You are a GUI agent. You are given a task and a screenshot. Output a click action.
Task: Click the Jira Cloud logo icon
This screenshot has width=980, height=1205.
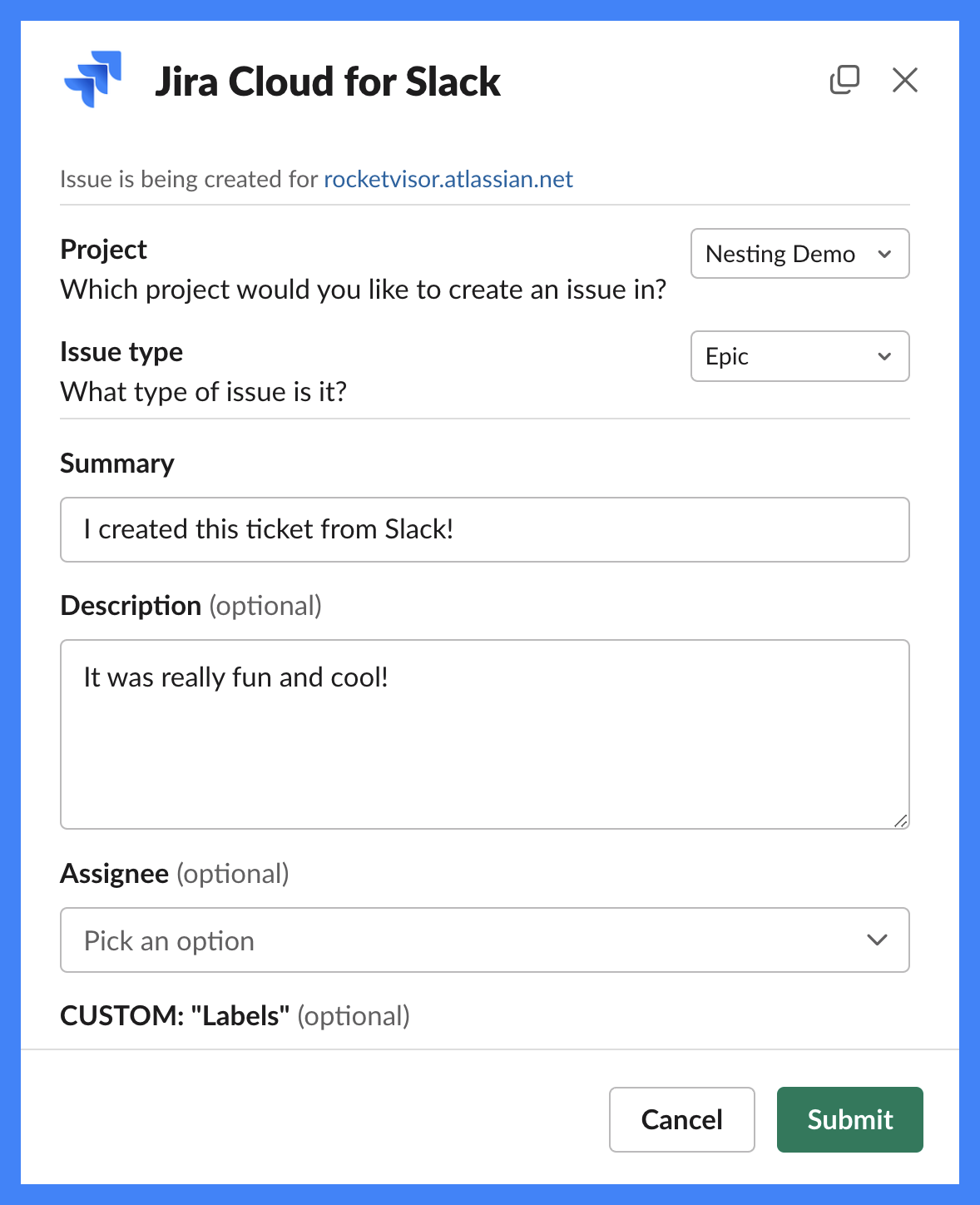[94, 79]
